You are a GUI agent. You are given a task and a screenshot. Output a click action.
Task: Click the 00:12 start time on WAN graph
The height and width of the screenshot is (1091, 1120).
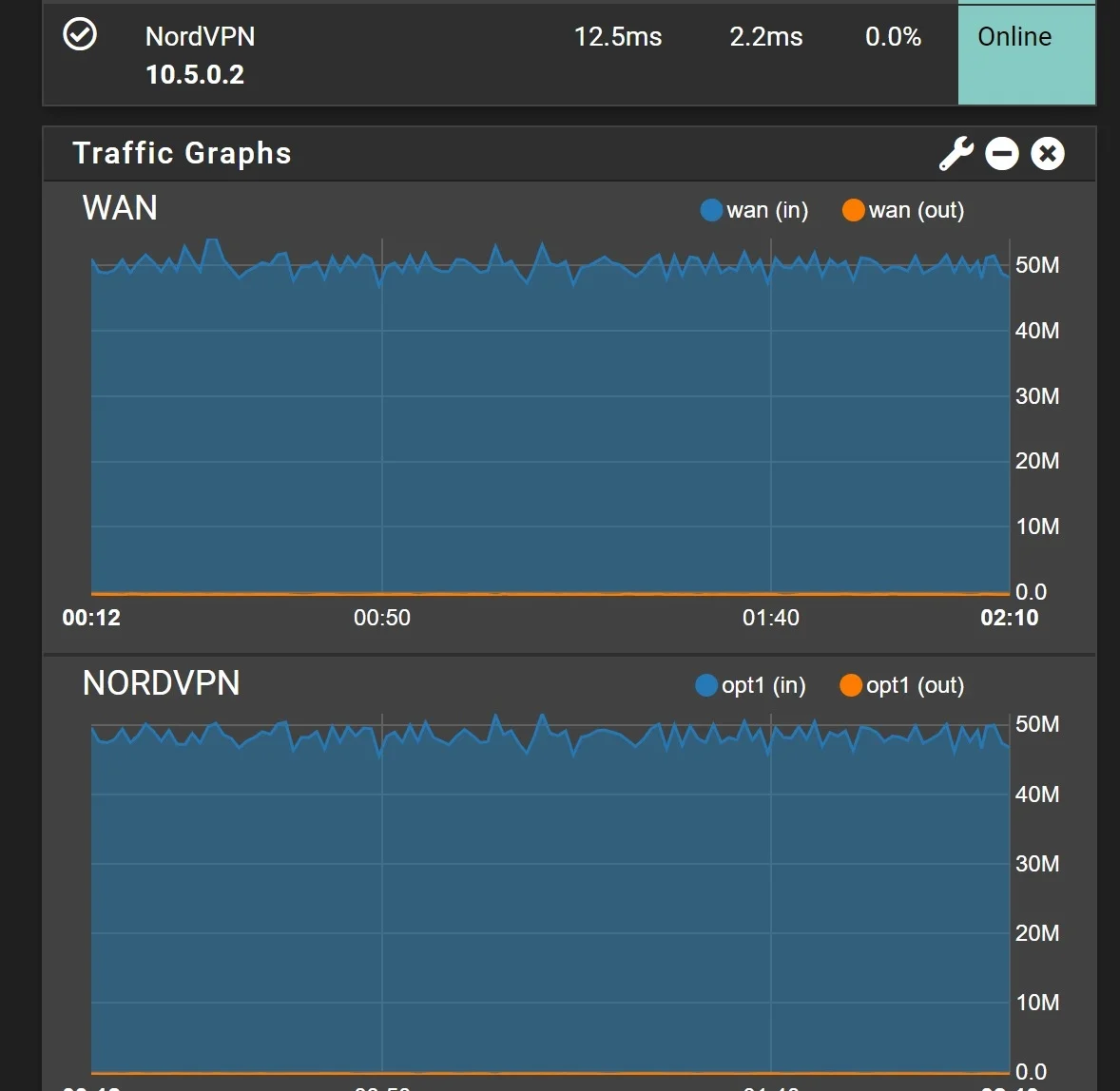(x=91, y=618)
